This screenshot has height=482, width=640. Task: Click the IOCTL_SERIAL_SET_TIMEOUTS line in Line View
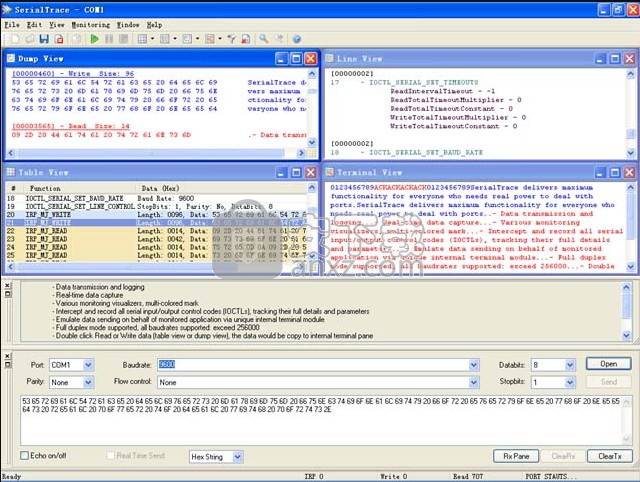point(423,82)
